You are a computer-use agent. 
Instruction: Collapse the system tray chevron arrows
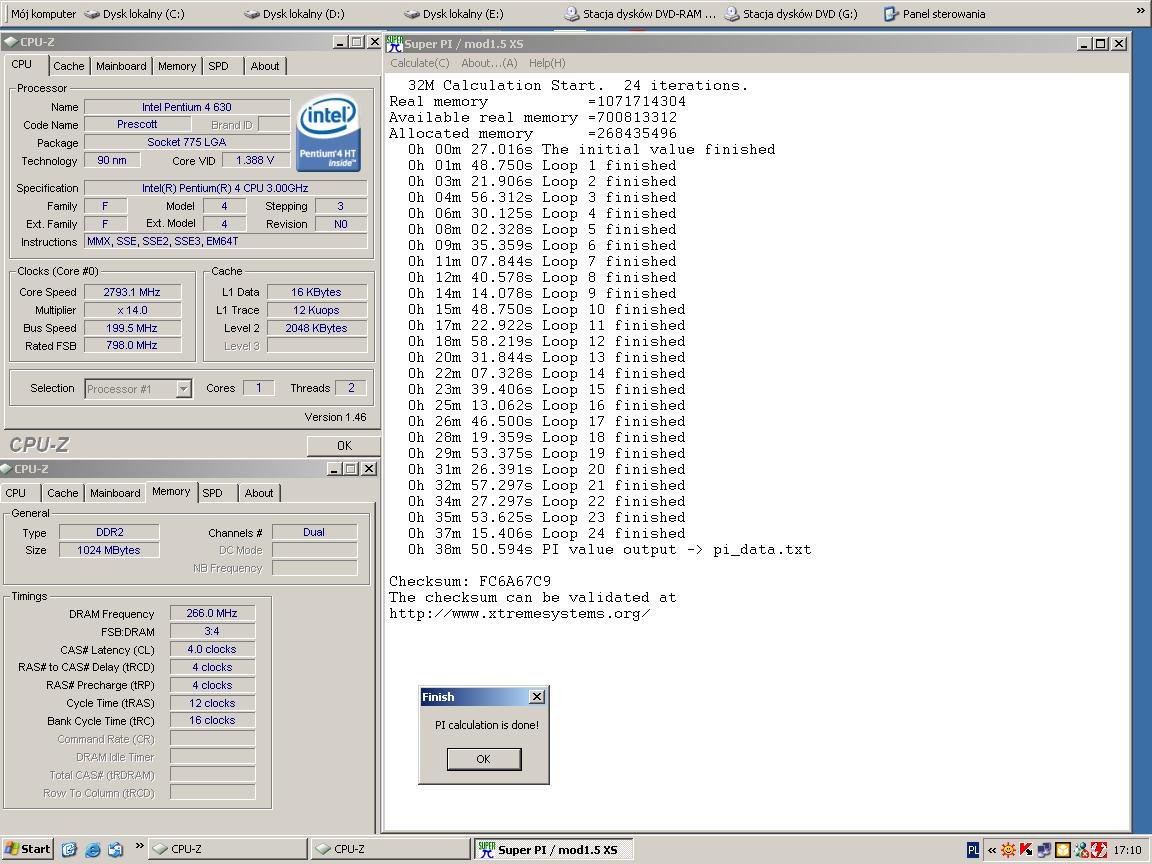click(992, 851)
